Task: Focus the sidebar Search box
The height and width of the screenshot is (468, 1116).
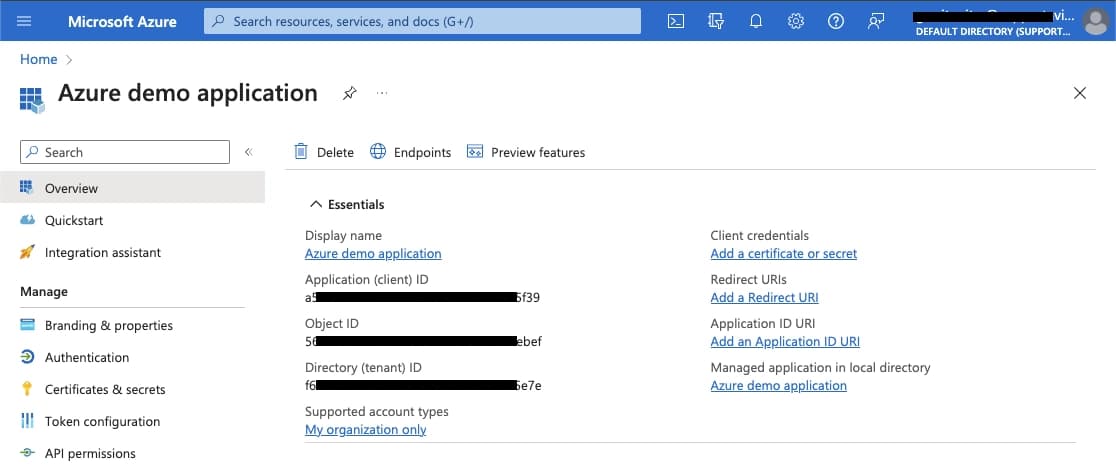Action: pyautogui.click(x=125, y=152)
